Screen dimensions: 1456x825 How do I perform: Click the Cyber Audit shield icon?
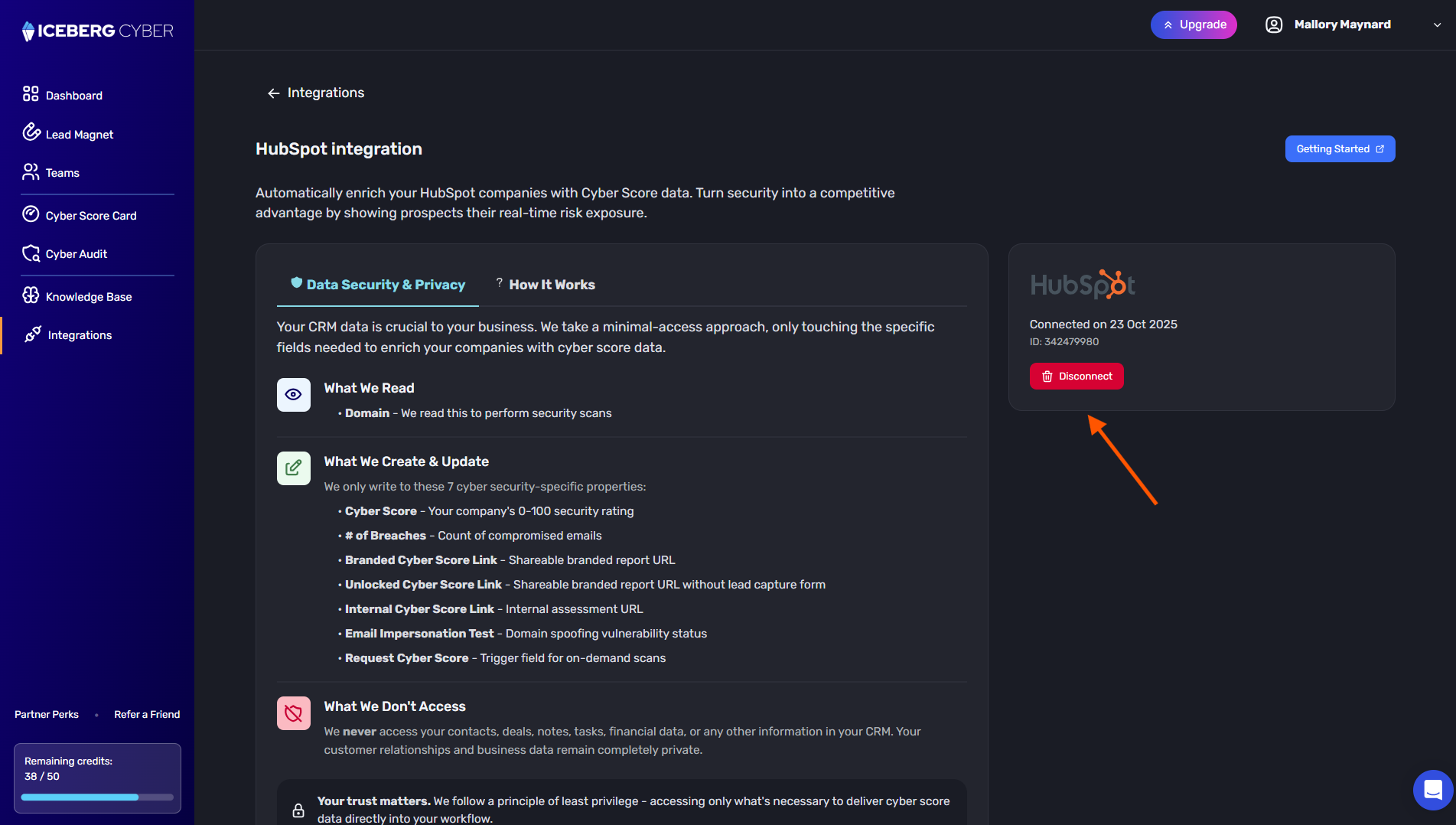31,253
